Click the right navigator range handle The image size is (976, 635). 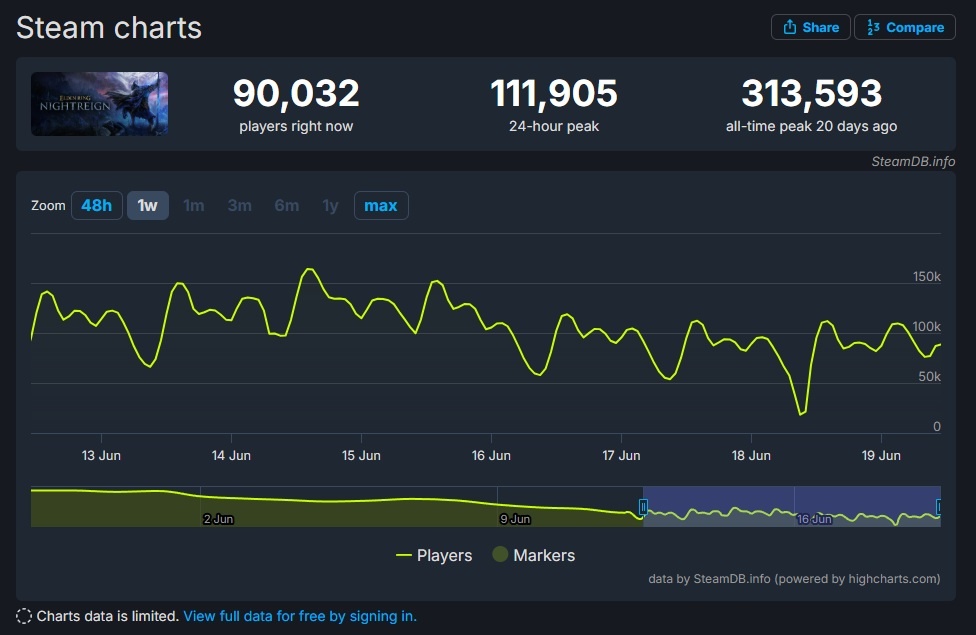(x=939, y=507)
